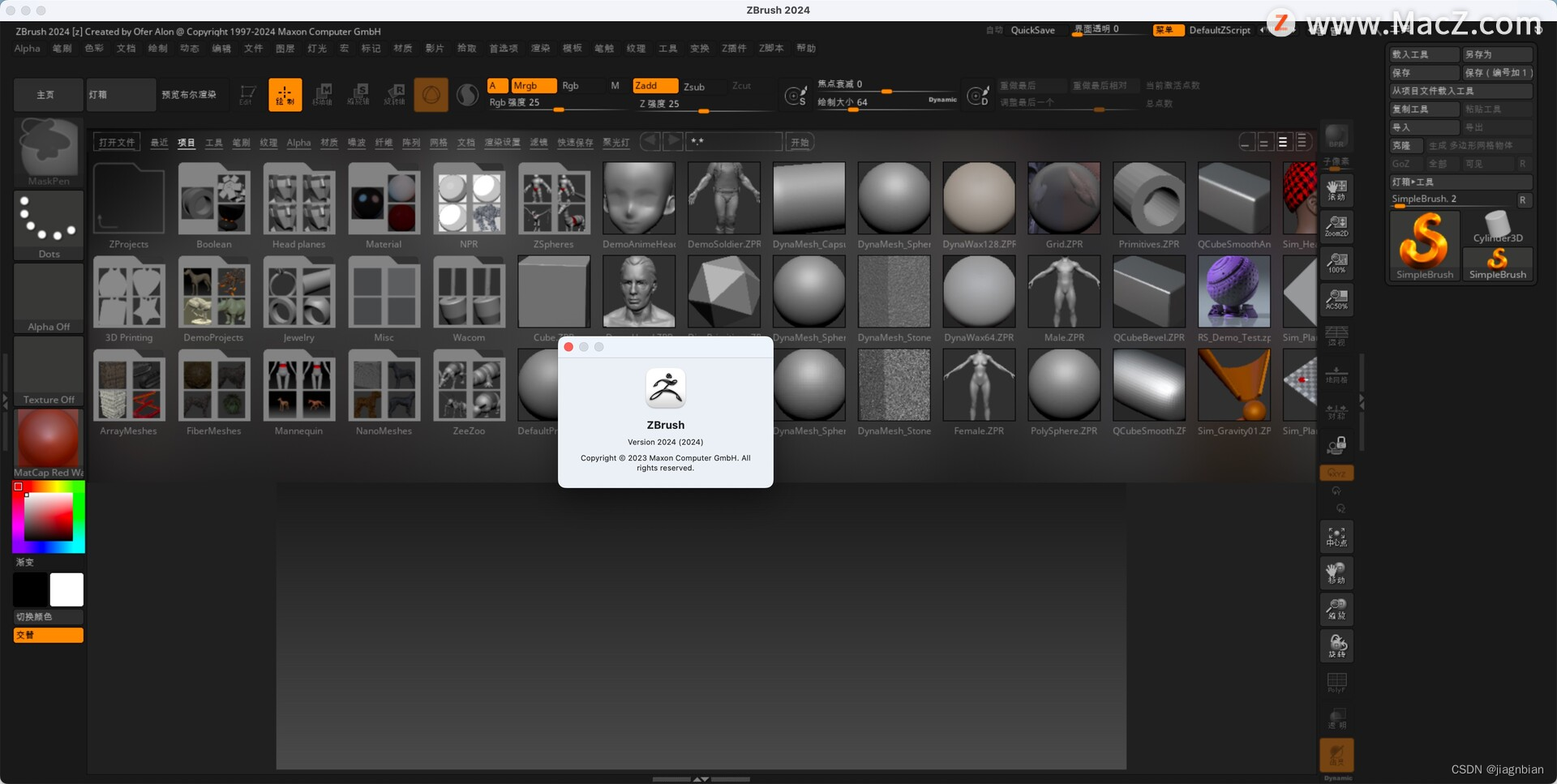Switch to the 工具 LightBox tab

coord(213,142)
